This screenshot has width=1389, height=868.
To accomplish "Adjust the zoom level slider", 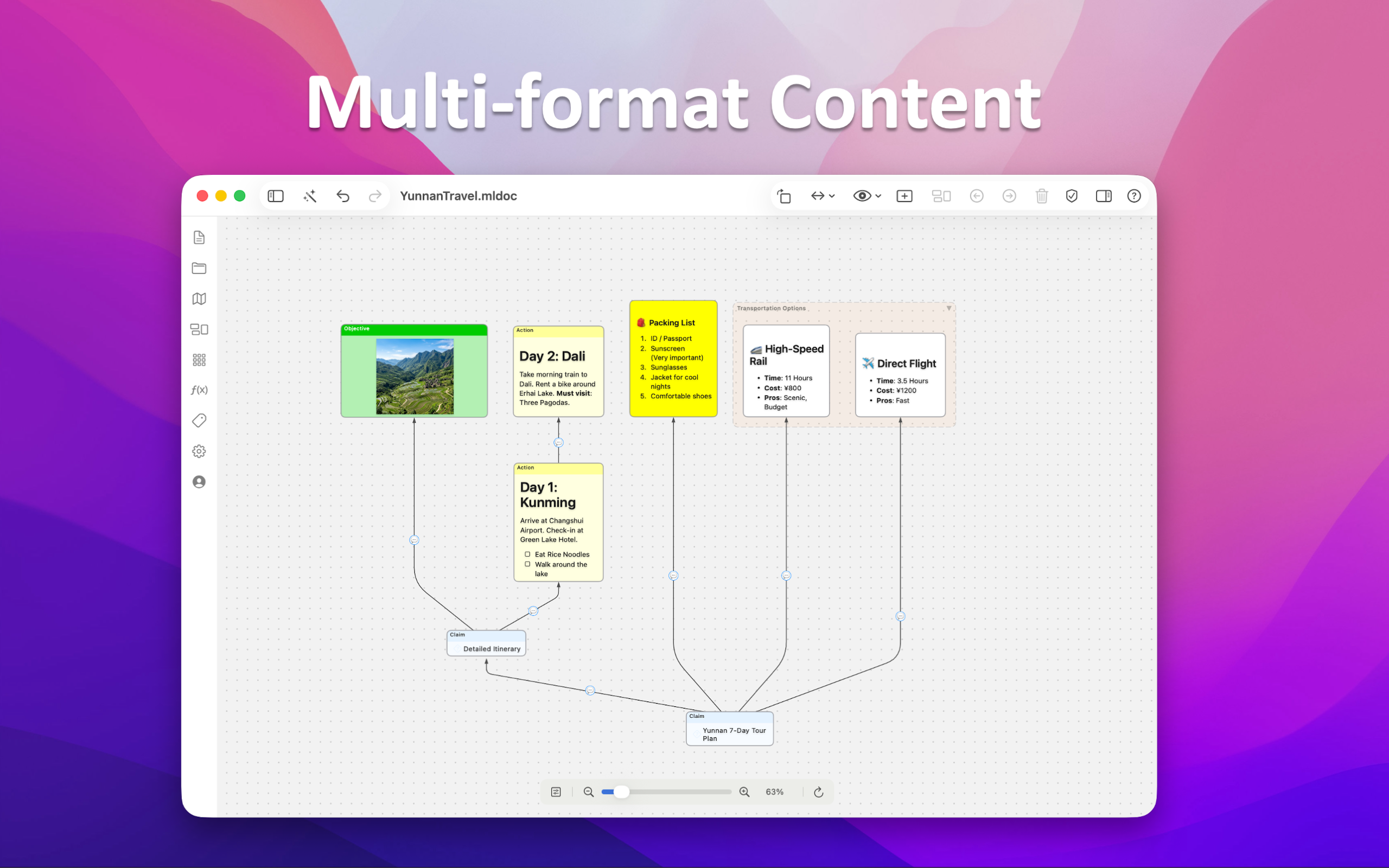I will [666, 792].
